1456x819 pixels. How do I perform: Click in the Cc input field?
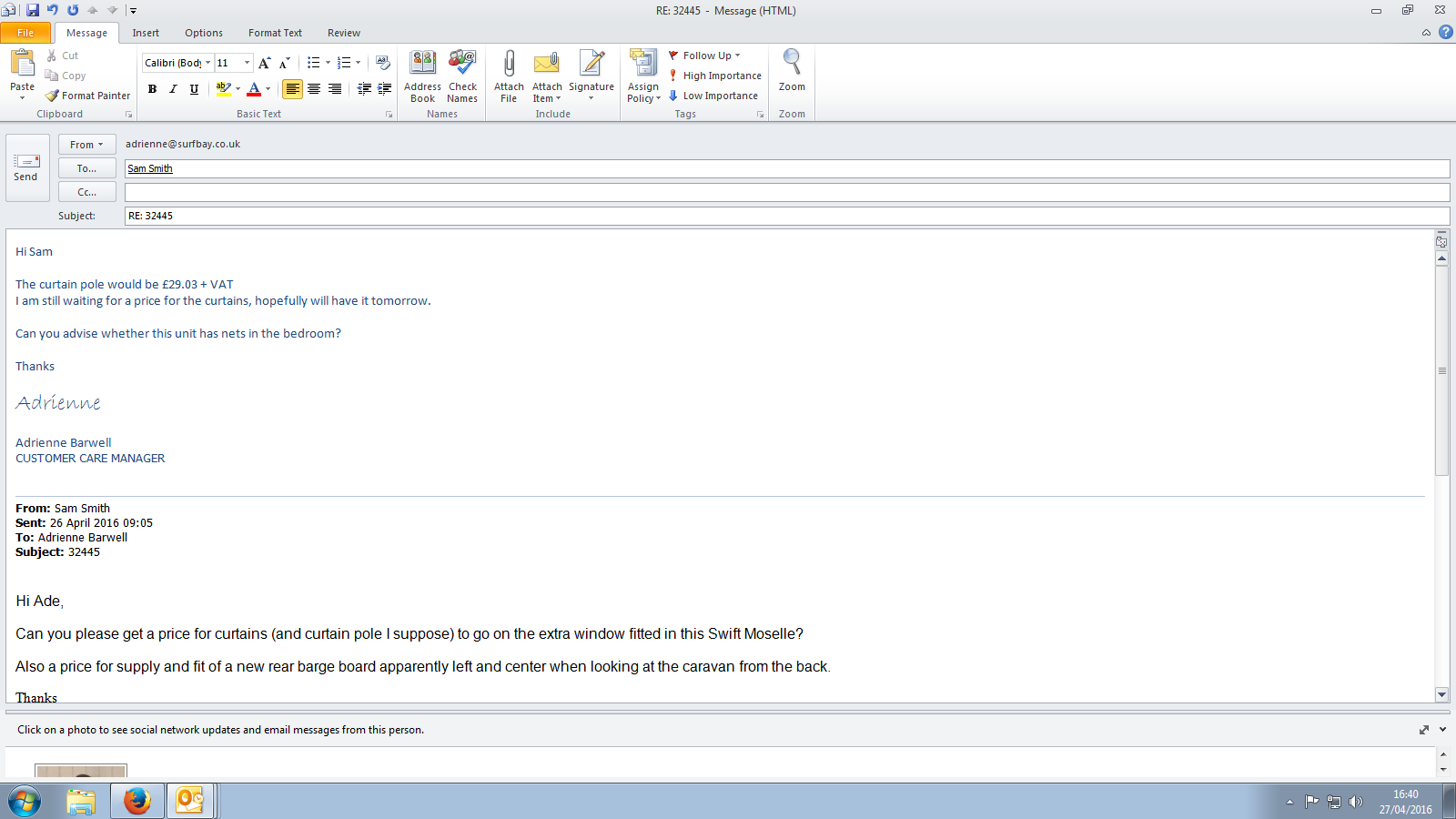[787, 192]
